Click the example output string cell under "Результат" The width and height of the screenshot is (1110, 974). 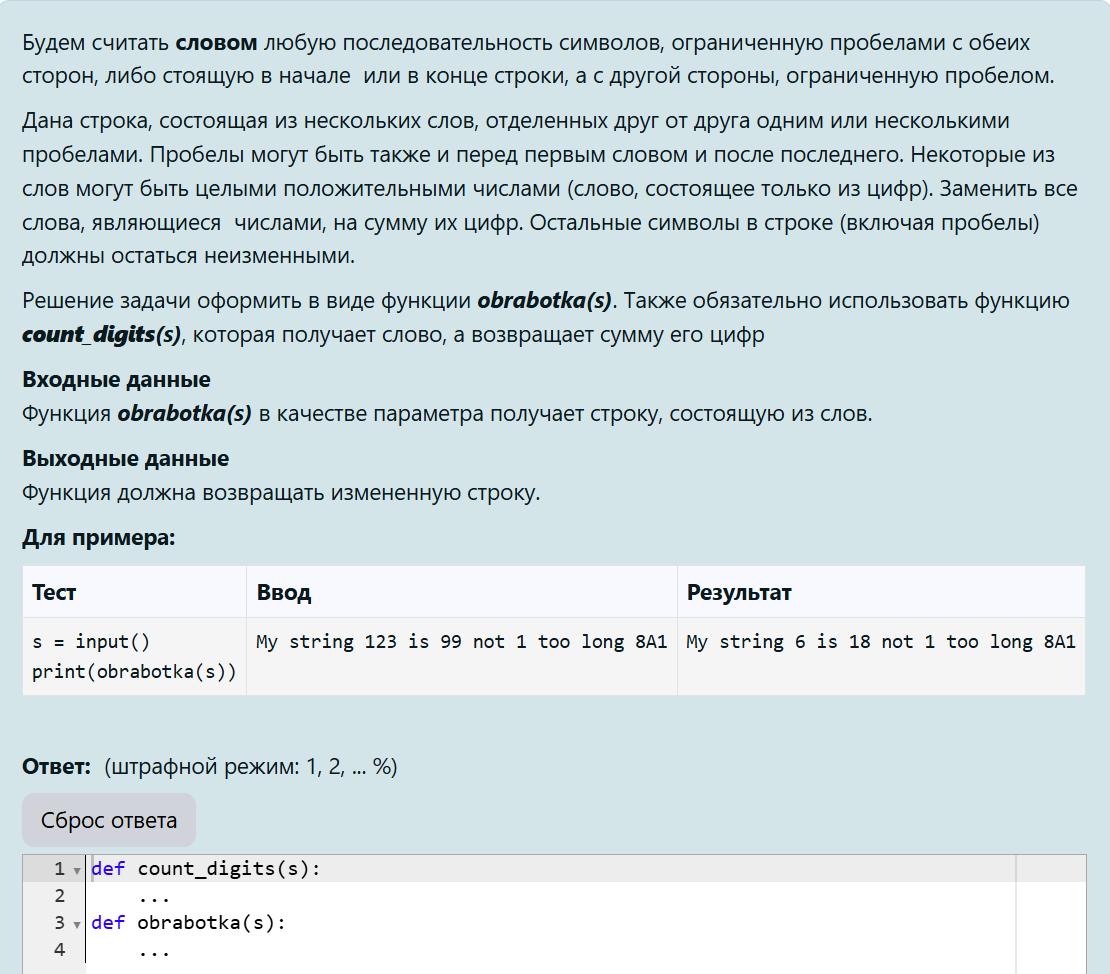tap(880, 642)
